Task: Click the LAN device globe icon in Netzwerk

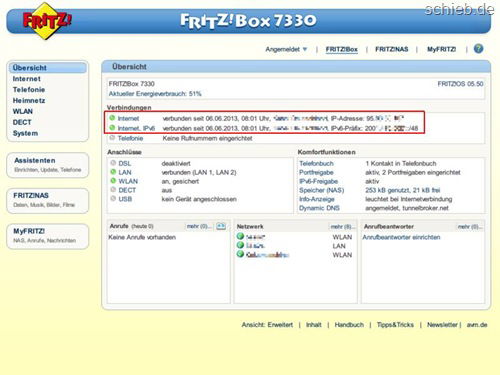Action: point(240,245)
